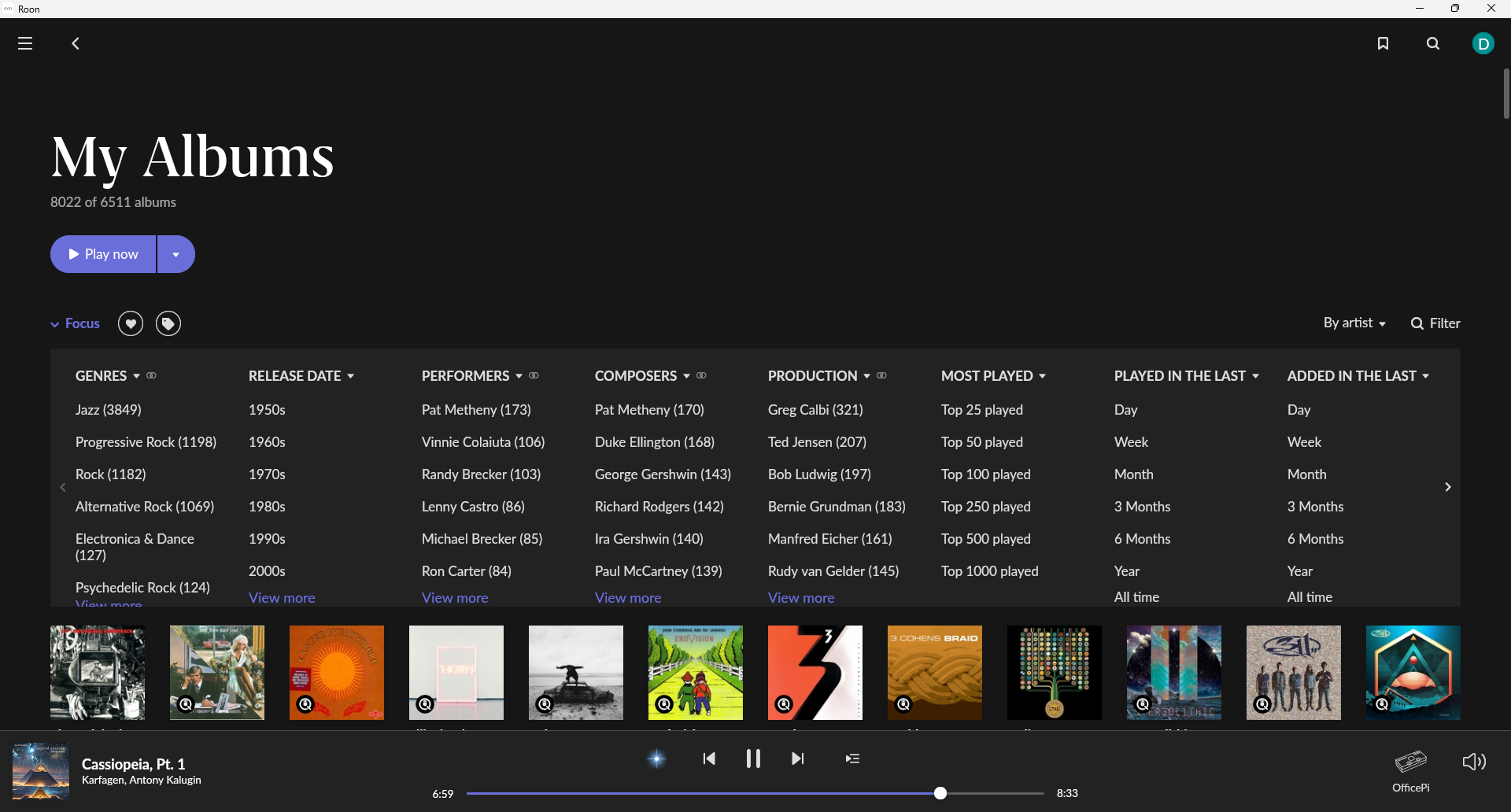This screenshot has height=812, width=1511.
Task: Open View more under Release Date
Action: click(x=282, y=598)
